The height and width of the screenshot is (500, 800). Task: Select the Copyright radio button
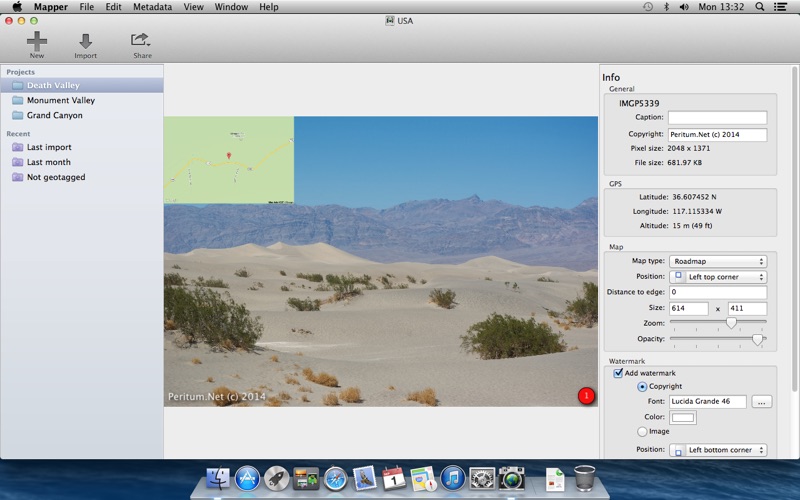[x=642, y=387]
